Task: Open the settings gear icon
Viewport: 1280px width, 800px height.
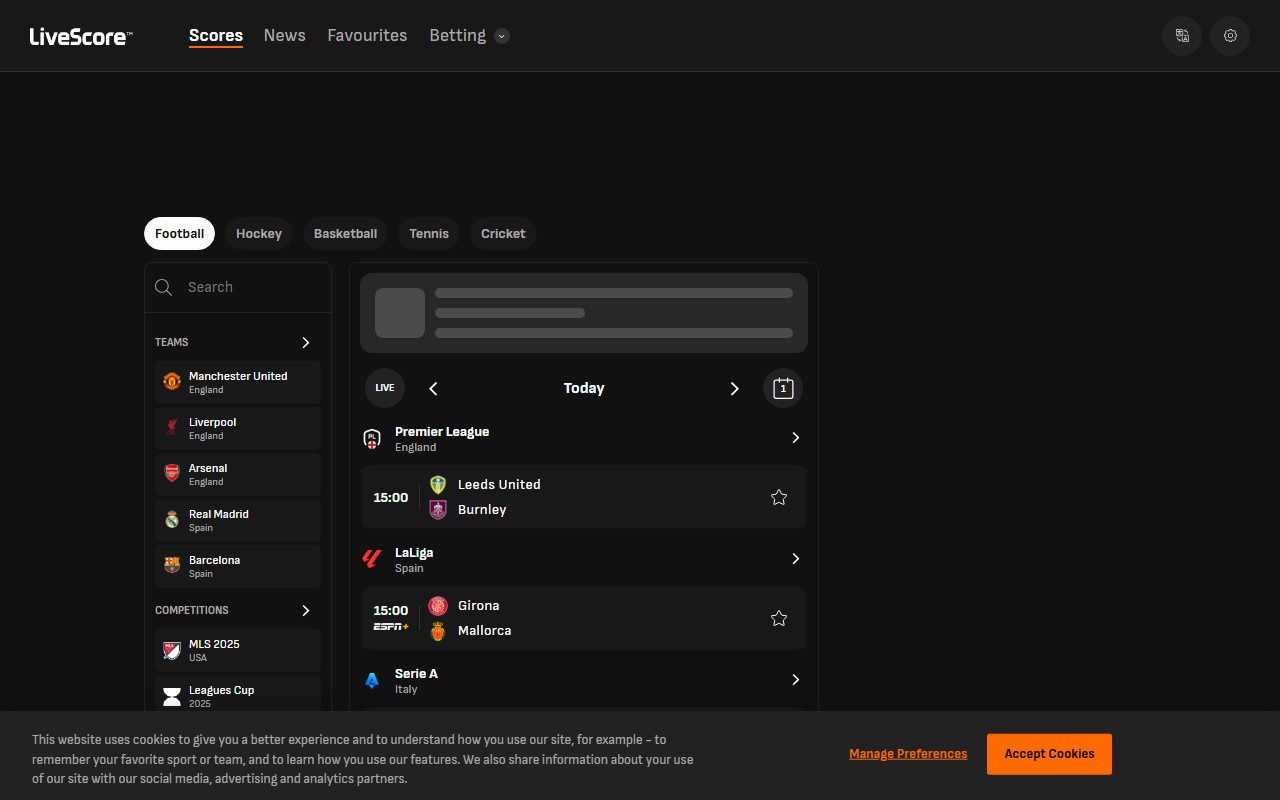Action: [1230, 36]
